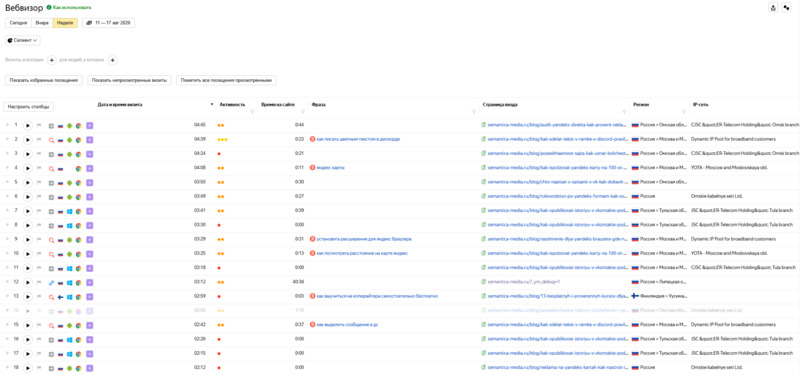The image size is (800, 375).
Task: Switch to the Вчера period tab
Action: coord(42,23)
